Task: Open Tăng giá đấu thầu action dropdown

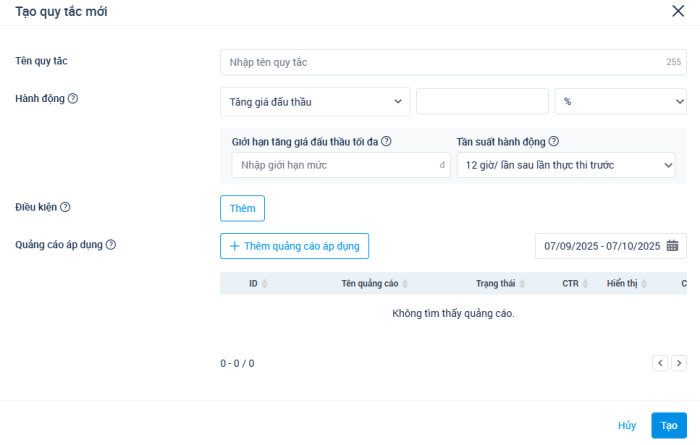Action: [315, 101]
